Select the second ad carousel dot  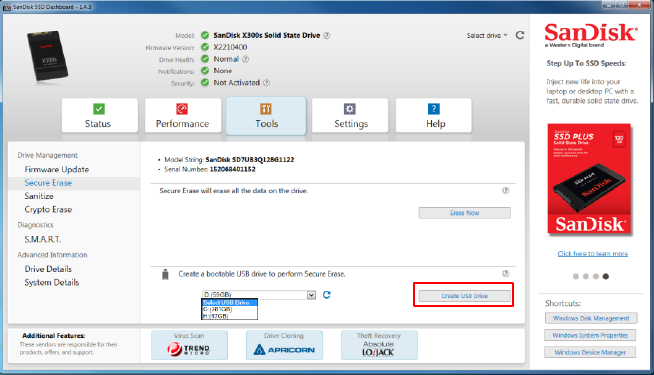(586, 277)
